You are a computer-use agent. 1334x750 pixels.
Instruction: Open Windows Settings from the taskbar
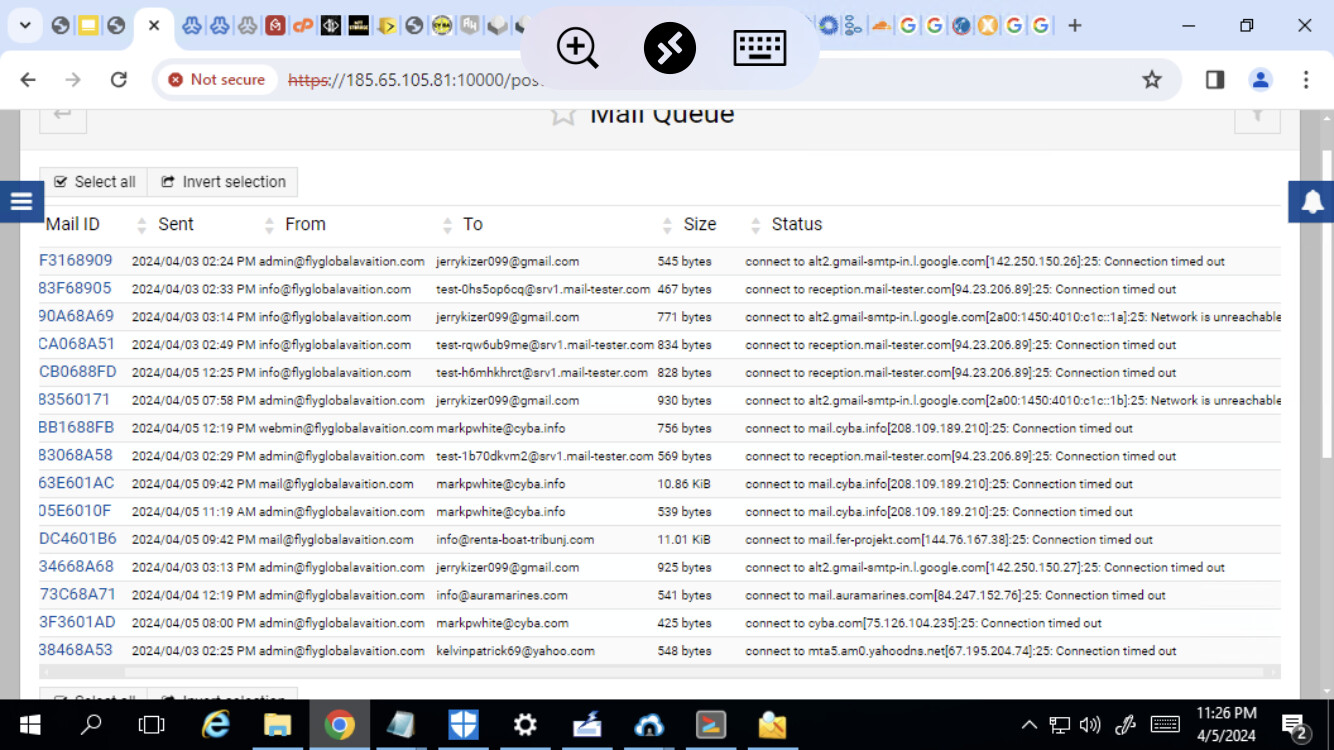[525, 725]
